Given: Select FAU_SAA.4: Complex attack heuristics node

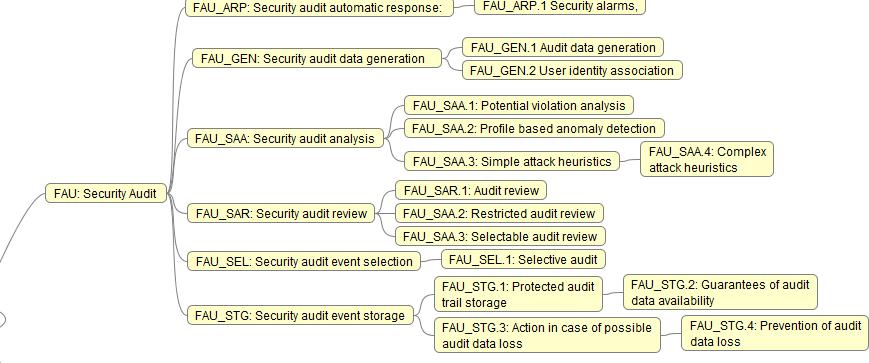Looking at the screenshot, I should click(x=707, y=160).
